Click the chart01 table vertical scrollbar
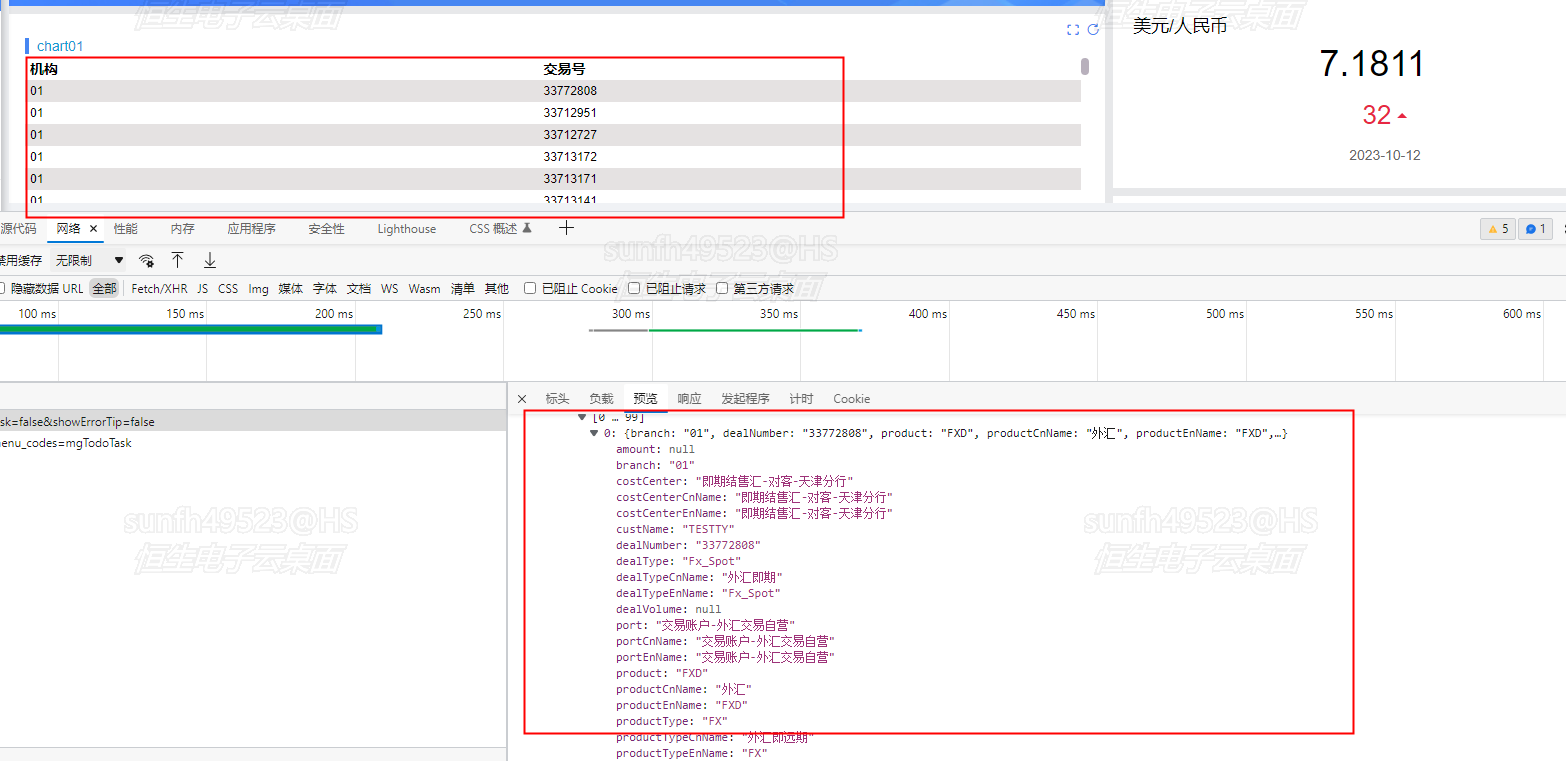Image resolution: width=1566 pixels, height=761 pixels. (1085, 67)
